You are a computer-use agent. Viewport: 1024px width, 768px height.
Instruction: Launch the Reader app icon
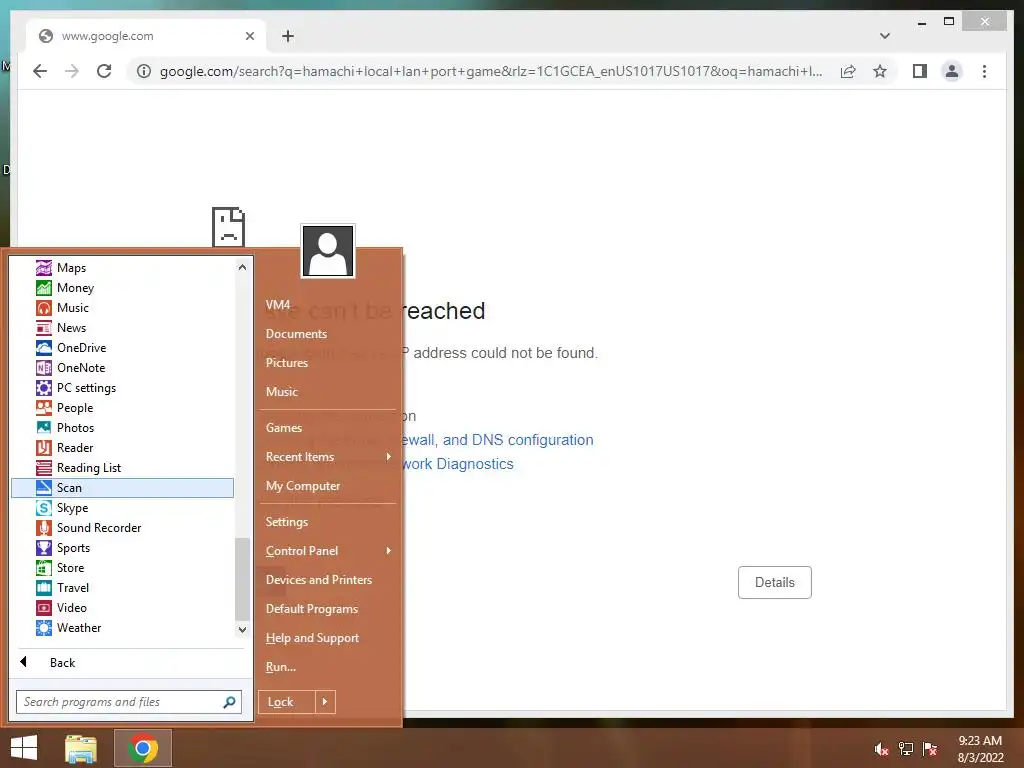(x=44, y=448)
